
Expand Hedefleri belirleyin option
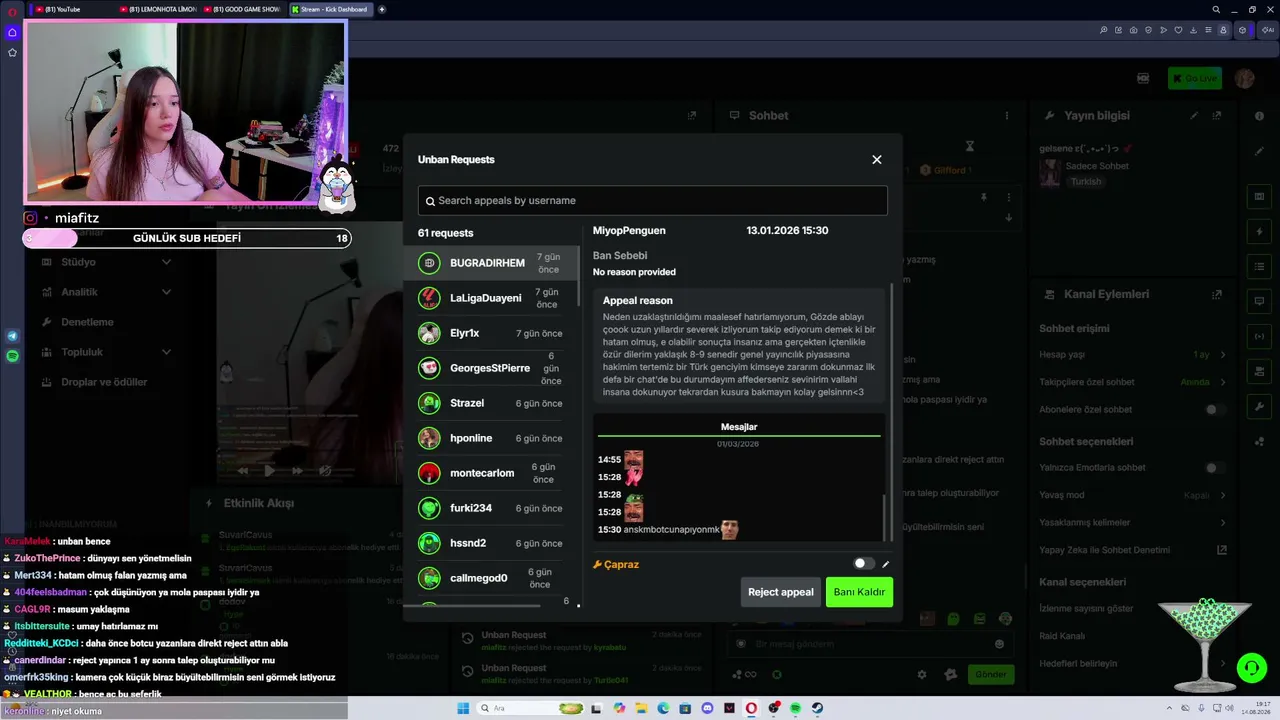pyautogui.click(x=1222, y=664)
